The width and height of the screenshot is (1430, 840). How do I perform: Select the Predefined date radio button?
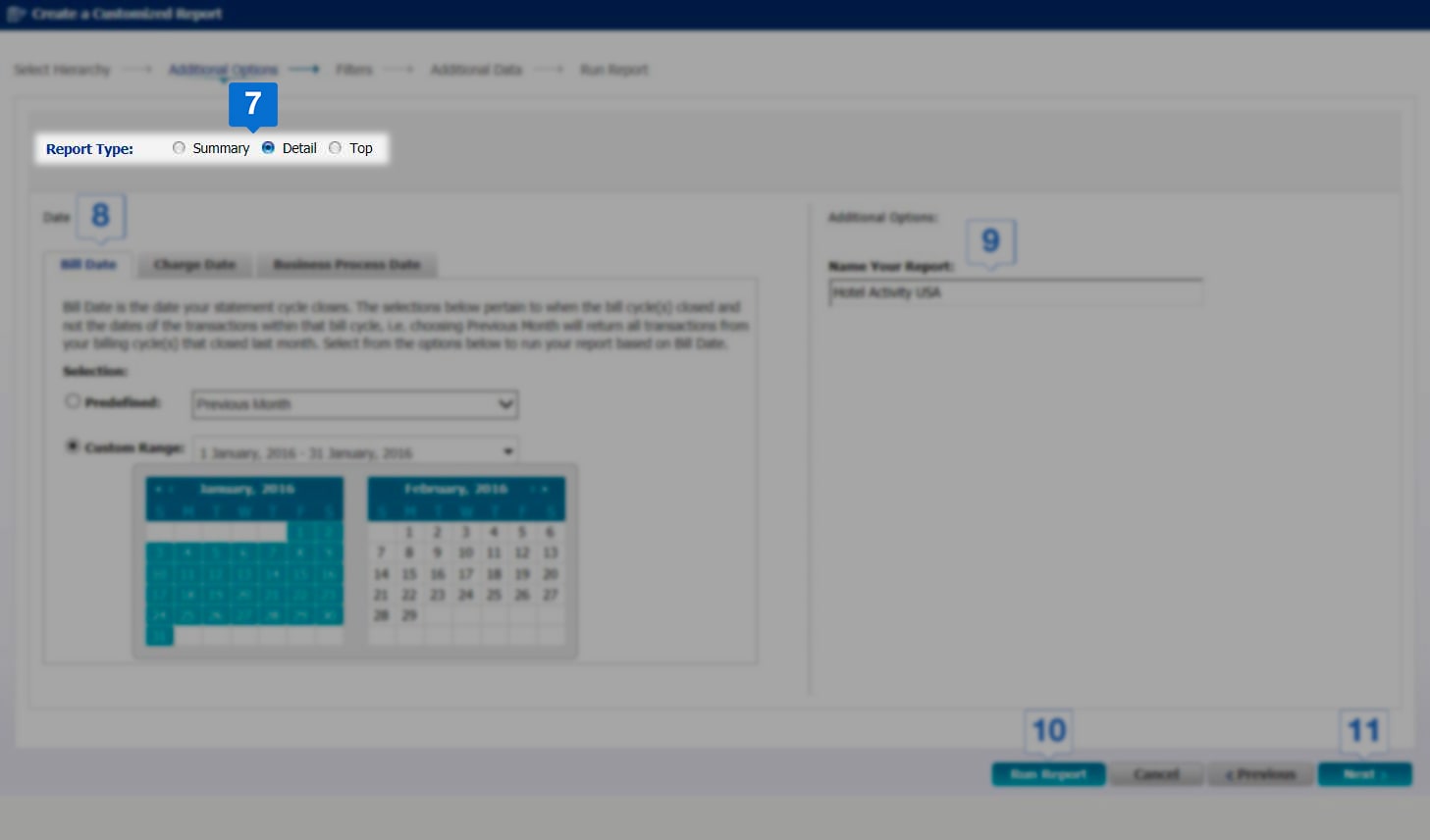tap(73, 401)
